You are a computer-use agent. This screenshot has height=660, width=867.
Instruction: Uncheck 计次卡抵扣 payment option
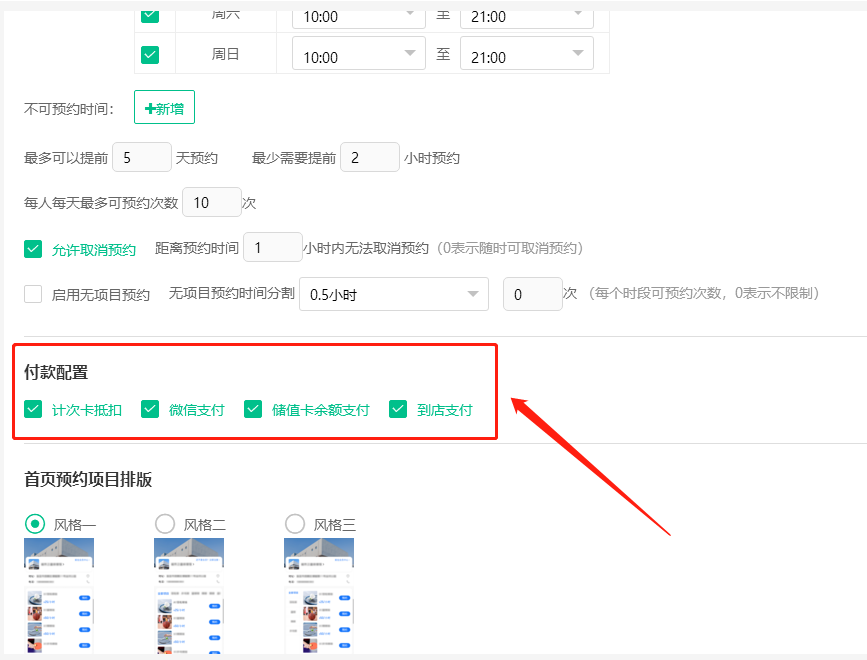click(32, 409)
